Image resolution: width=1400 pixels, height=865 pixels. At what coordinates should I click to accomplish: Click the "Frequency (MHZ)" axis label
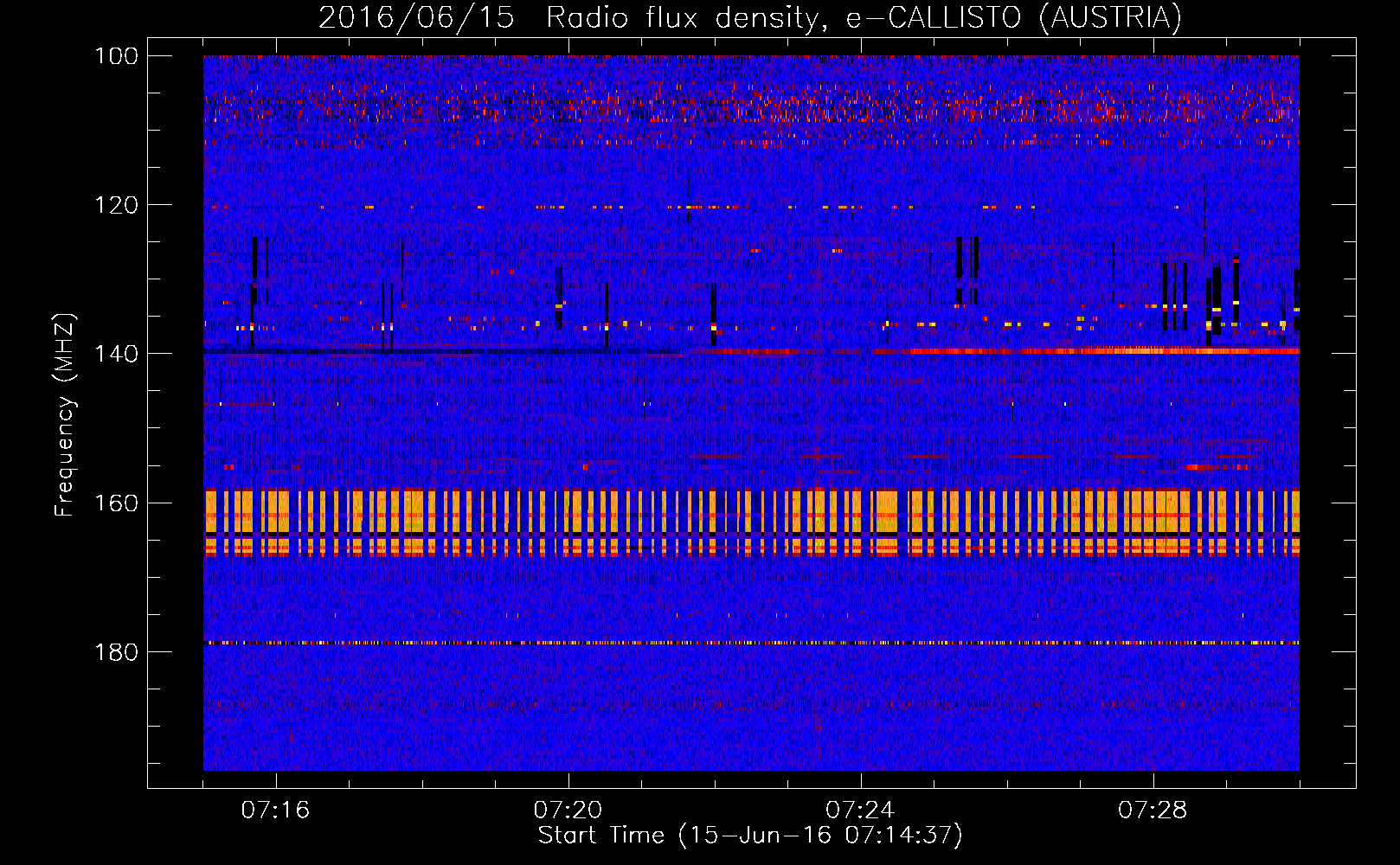(65, 415)
